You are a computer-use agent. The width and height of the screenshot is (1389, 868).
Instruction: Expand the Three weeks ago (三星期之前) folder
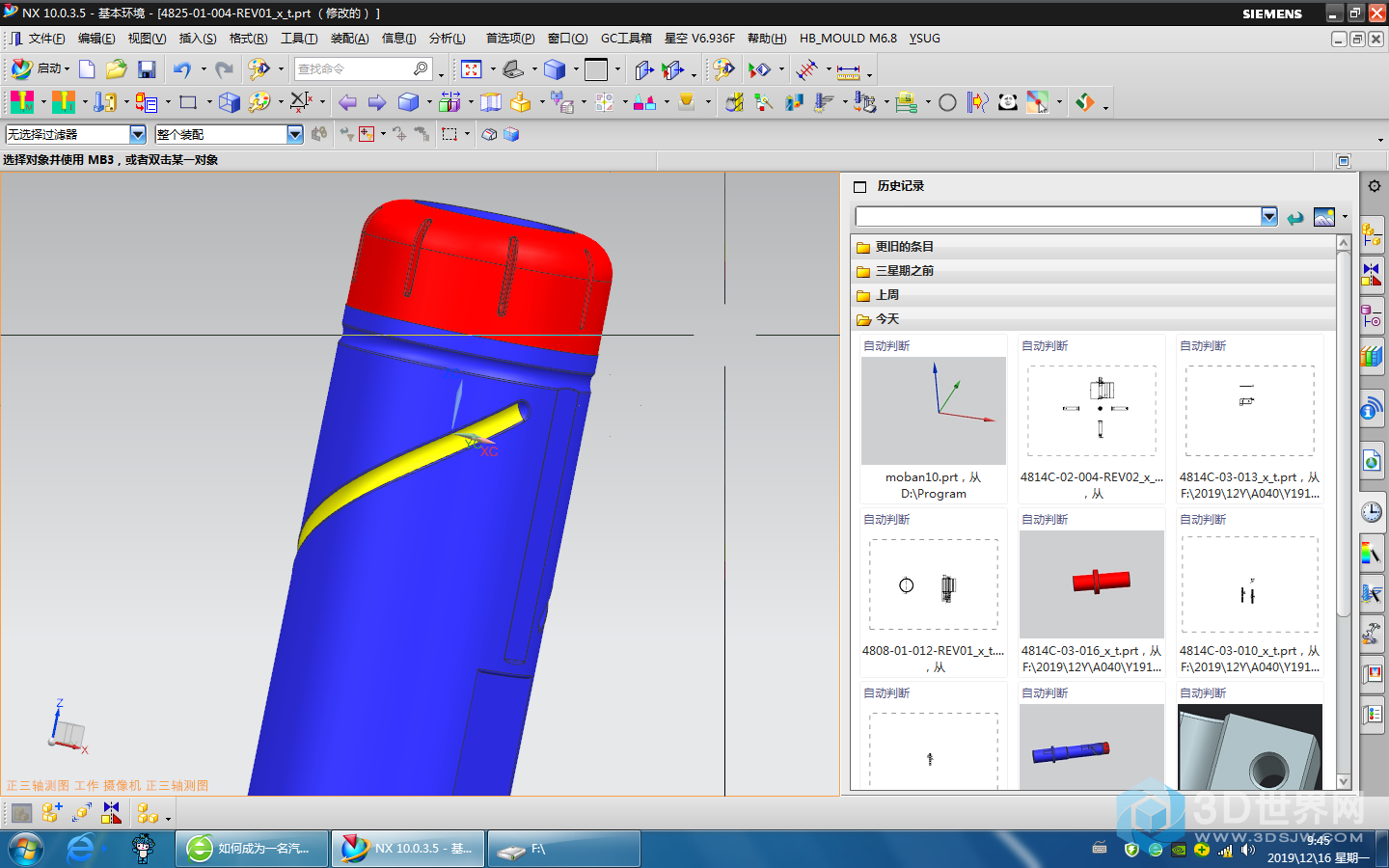pos(1095,271)
